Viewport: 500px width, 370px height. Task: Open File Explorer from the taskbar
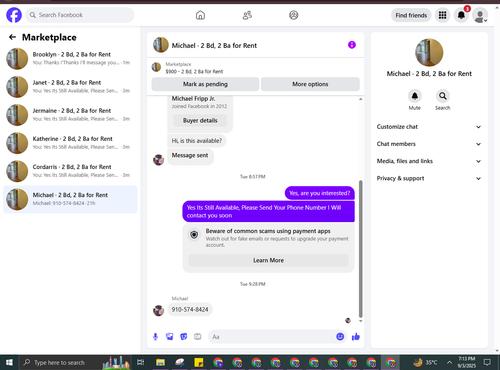click(160, 362)
